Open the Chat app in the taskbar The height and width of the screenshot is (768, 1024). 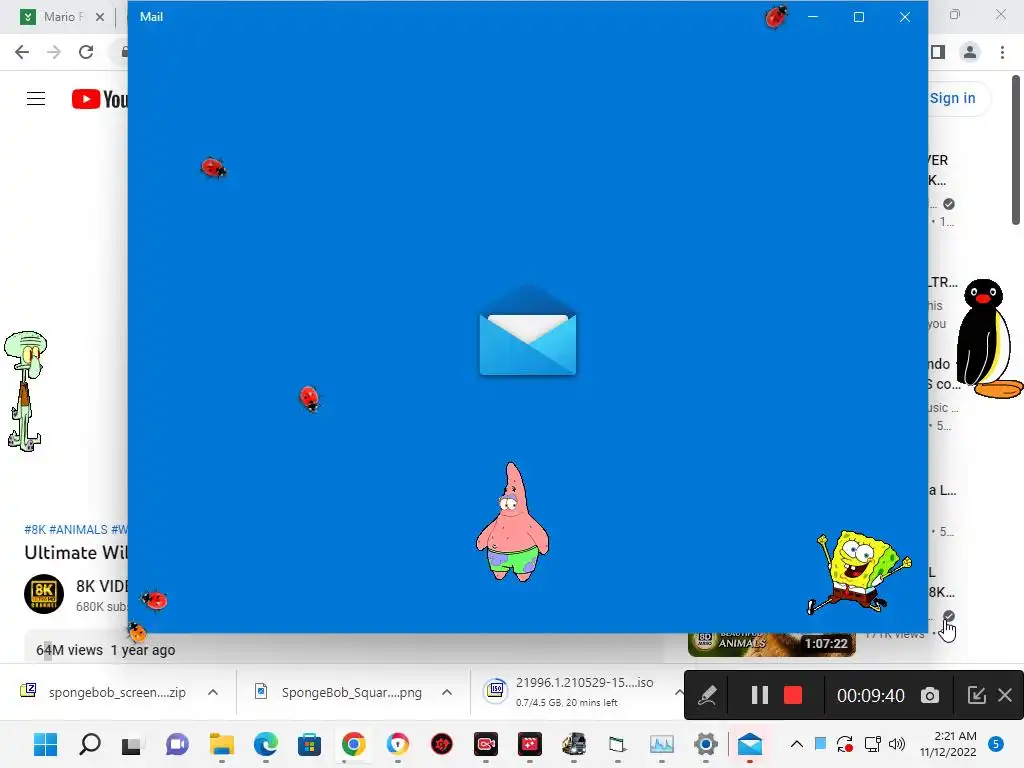[176, 744]
